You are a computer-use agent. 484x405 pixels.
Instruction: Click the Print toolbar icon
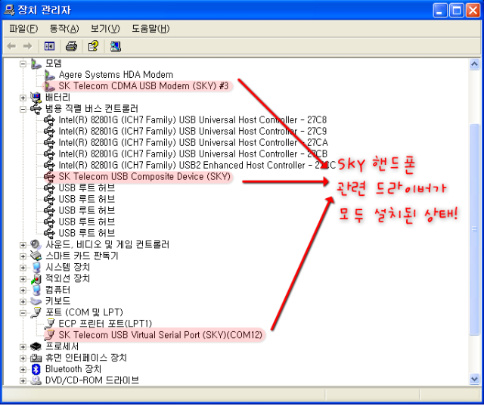71,46
